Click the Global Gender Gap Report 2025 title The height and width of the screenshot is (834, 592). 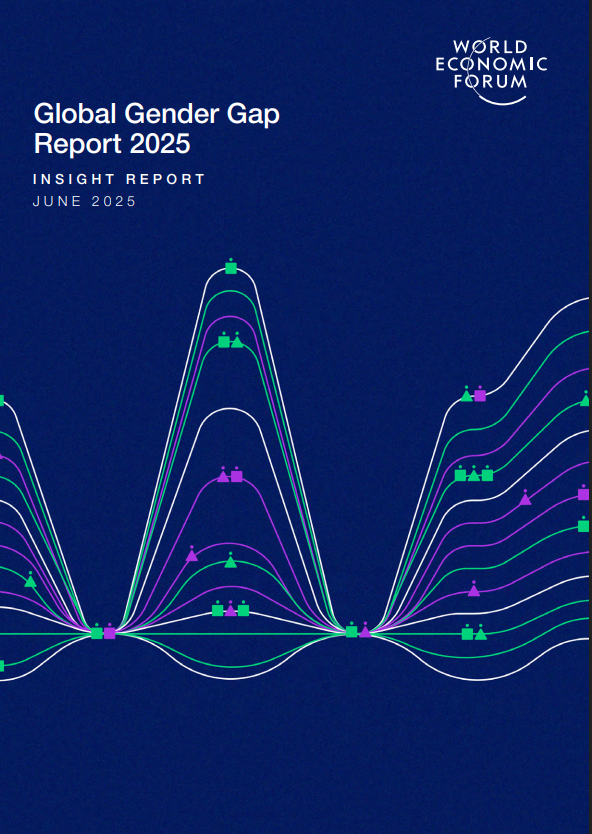156,128
